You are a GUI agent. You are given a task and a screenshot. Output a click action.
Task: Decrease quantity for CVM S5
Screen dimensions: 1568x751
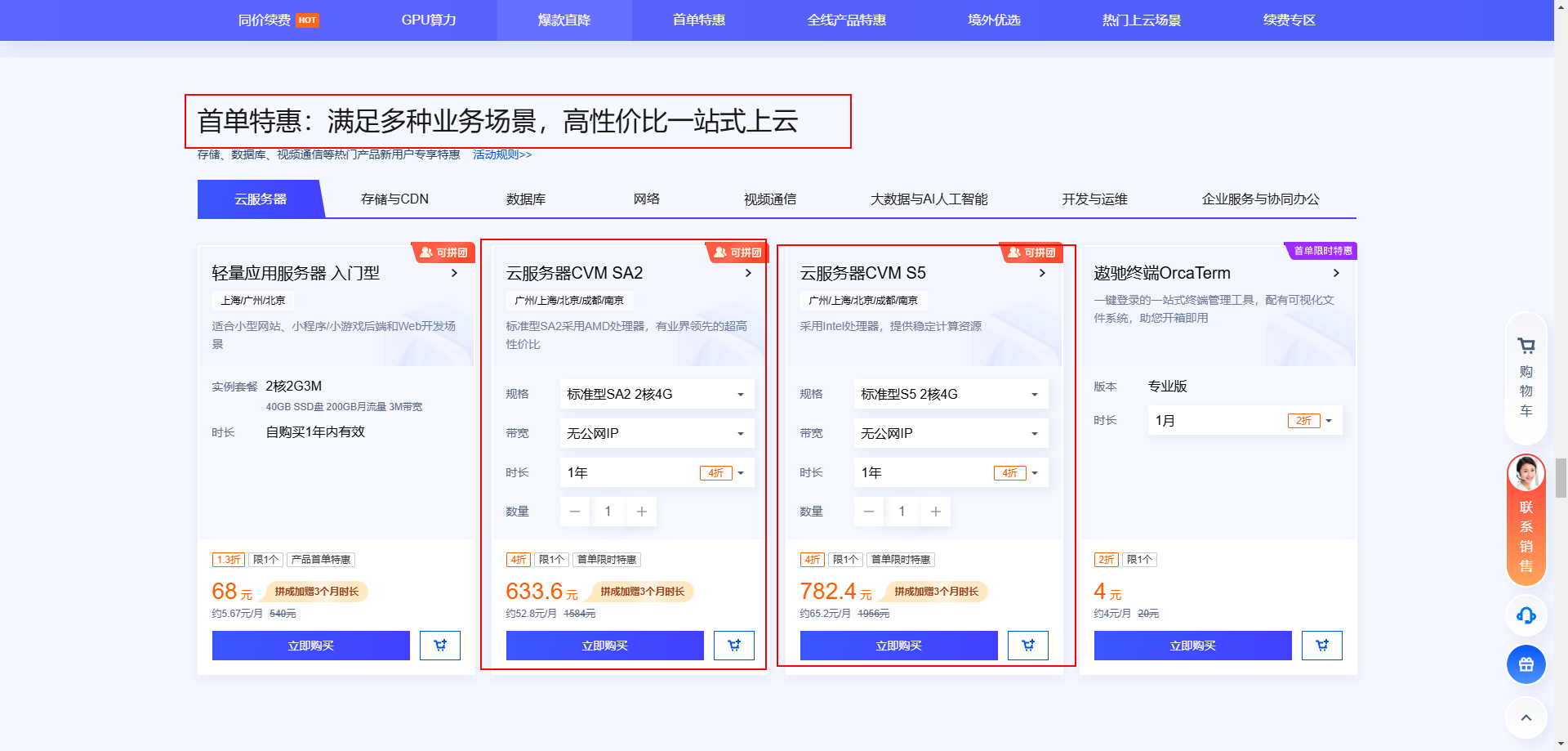(869, 512)
